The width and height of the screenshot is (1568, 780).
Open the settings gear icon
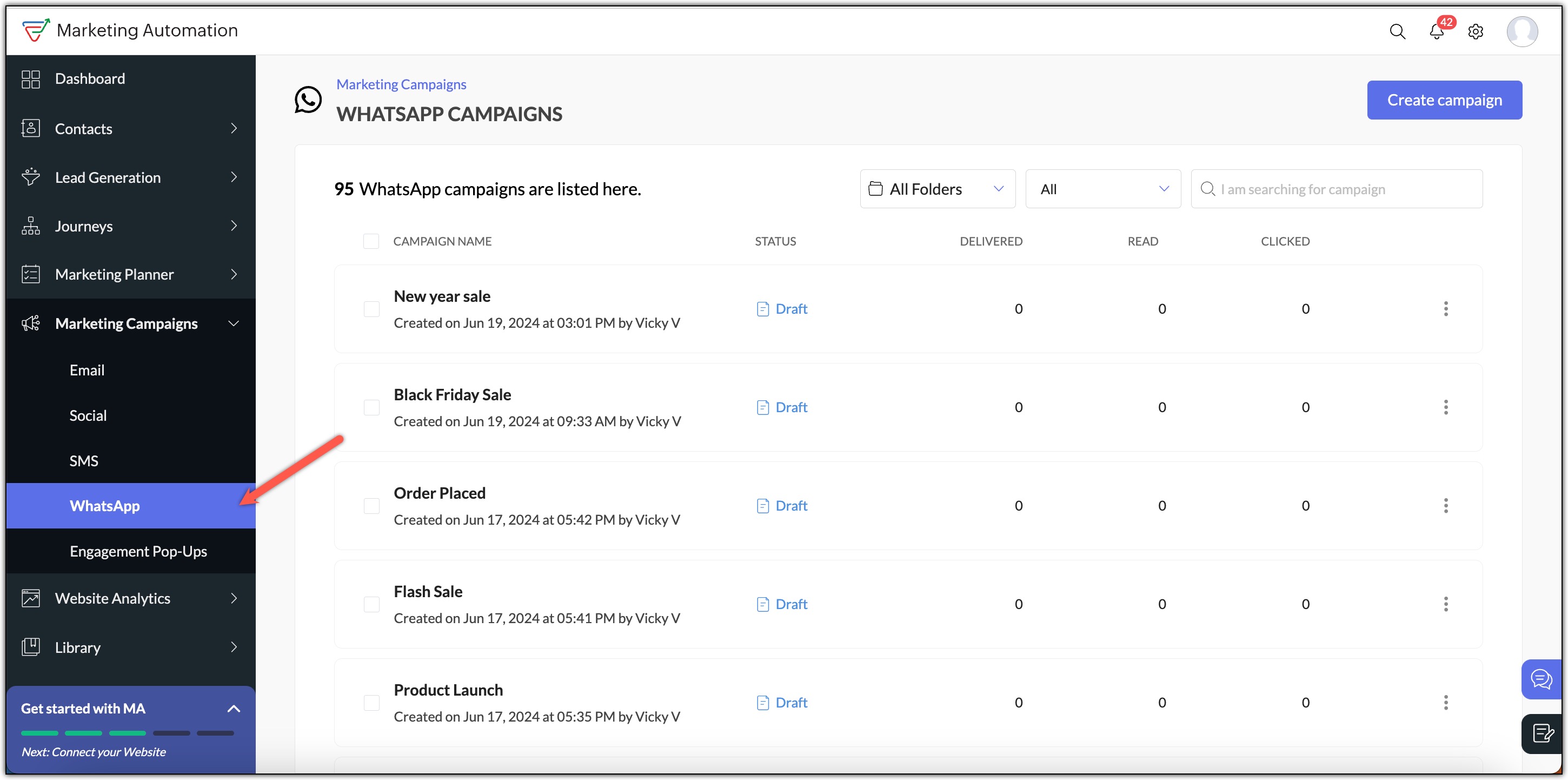(1476, 32)
